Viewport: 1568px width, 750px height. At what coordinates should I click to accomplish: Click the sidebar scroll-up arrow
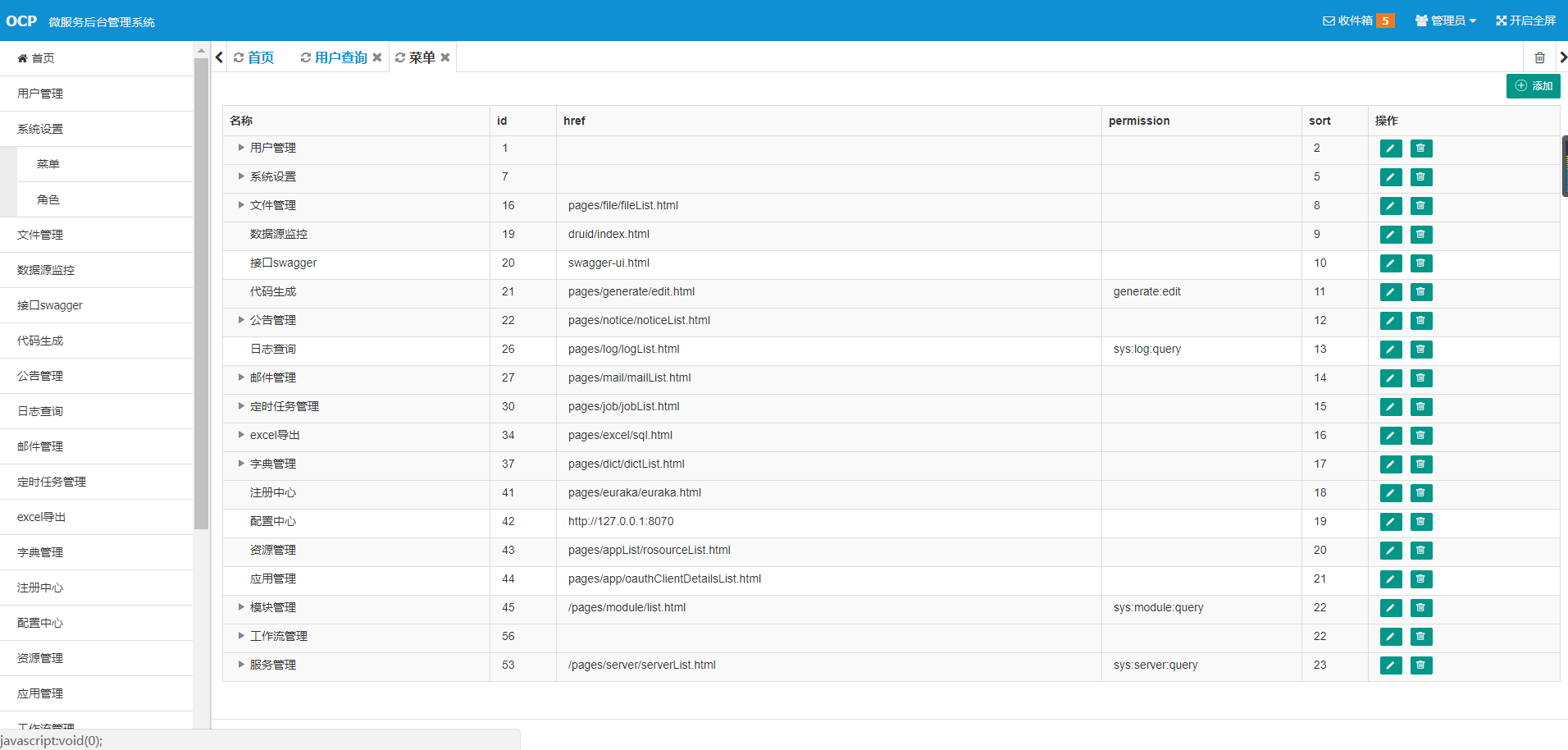[201, 51]
